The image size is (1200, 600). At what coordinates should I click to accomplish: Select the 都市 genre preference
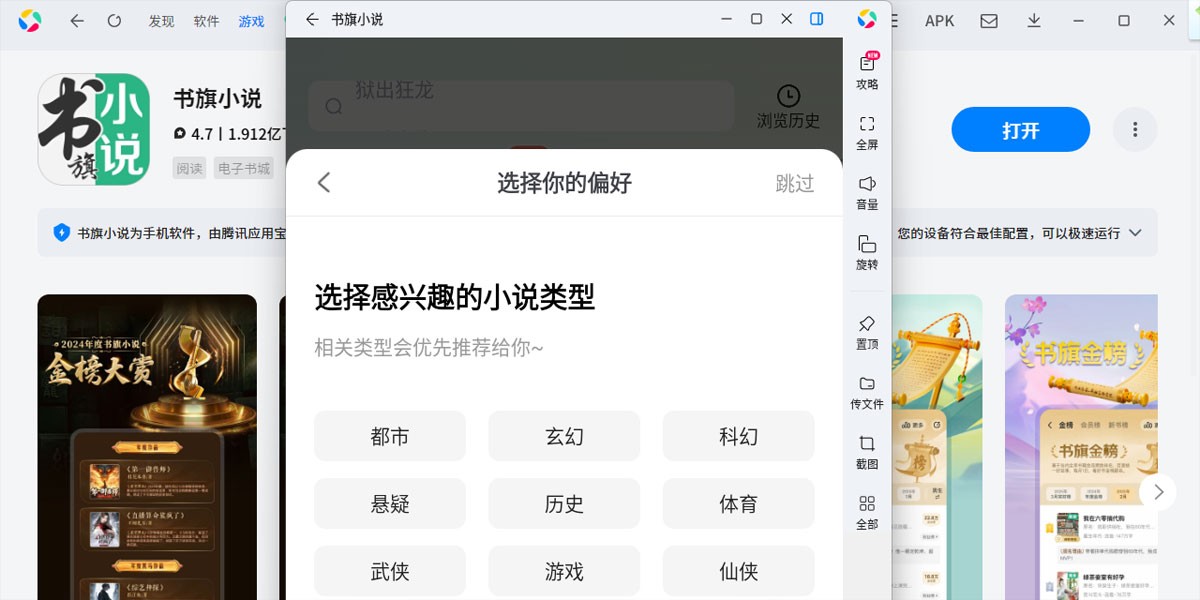389,436
